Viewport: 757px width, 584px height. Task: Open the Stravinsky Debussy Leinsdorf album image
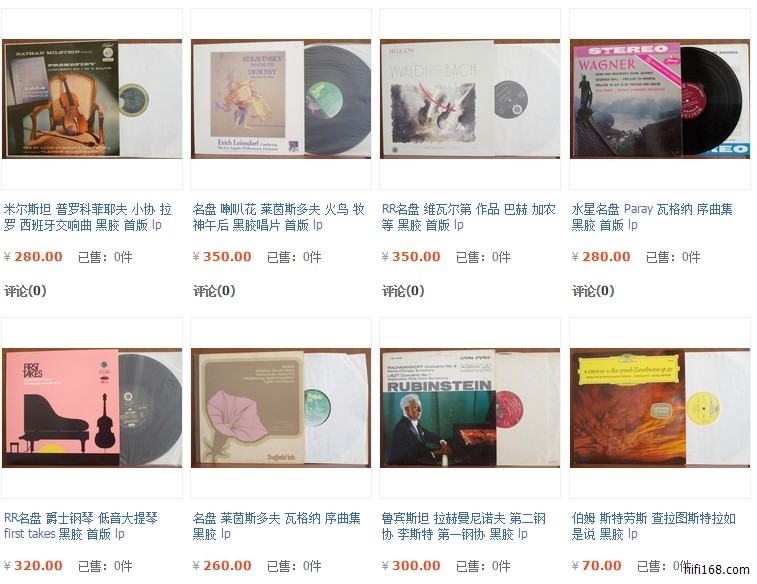click(x=281, y=99)
